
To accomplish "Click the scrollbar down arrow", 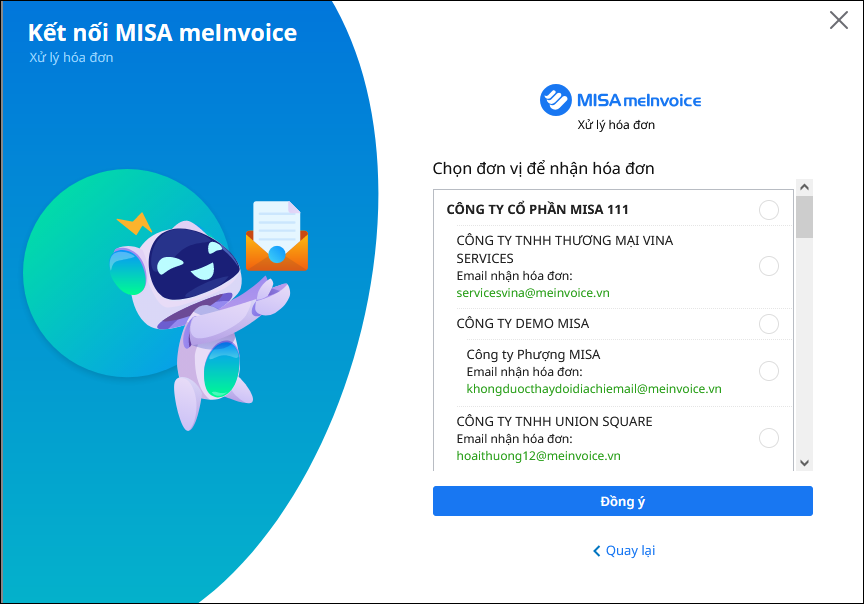I will [804, 461].
